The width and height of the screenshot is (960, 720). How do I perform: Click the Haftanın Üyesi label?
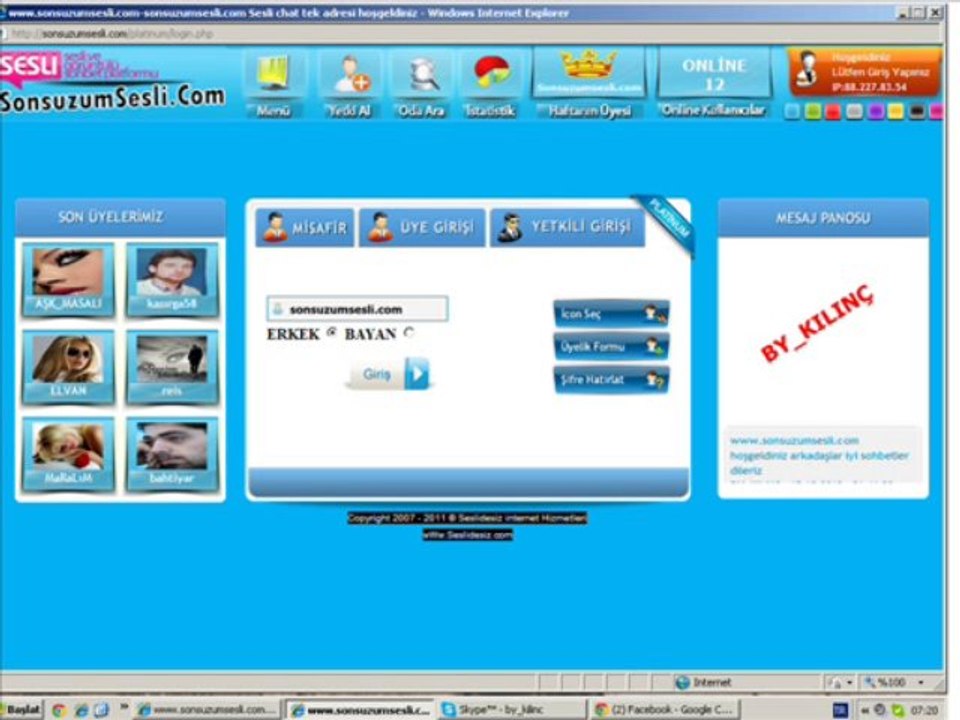589,111
